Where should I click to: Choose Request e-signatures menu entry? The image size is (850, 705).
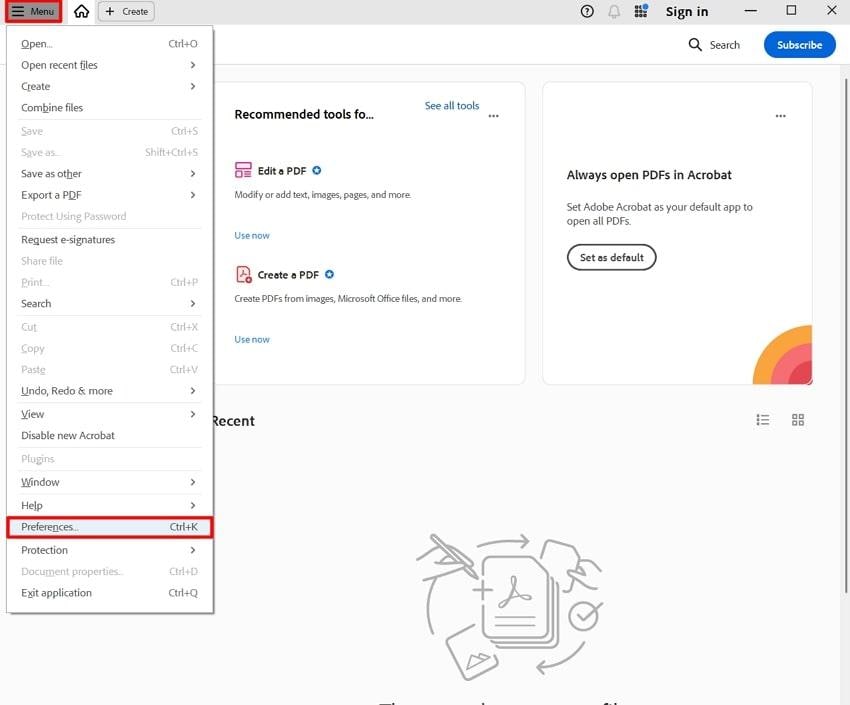(67, 239)
